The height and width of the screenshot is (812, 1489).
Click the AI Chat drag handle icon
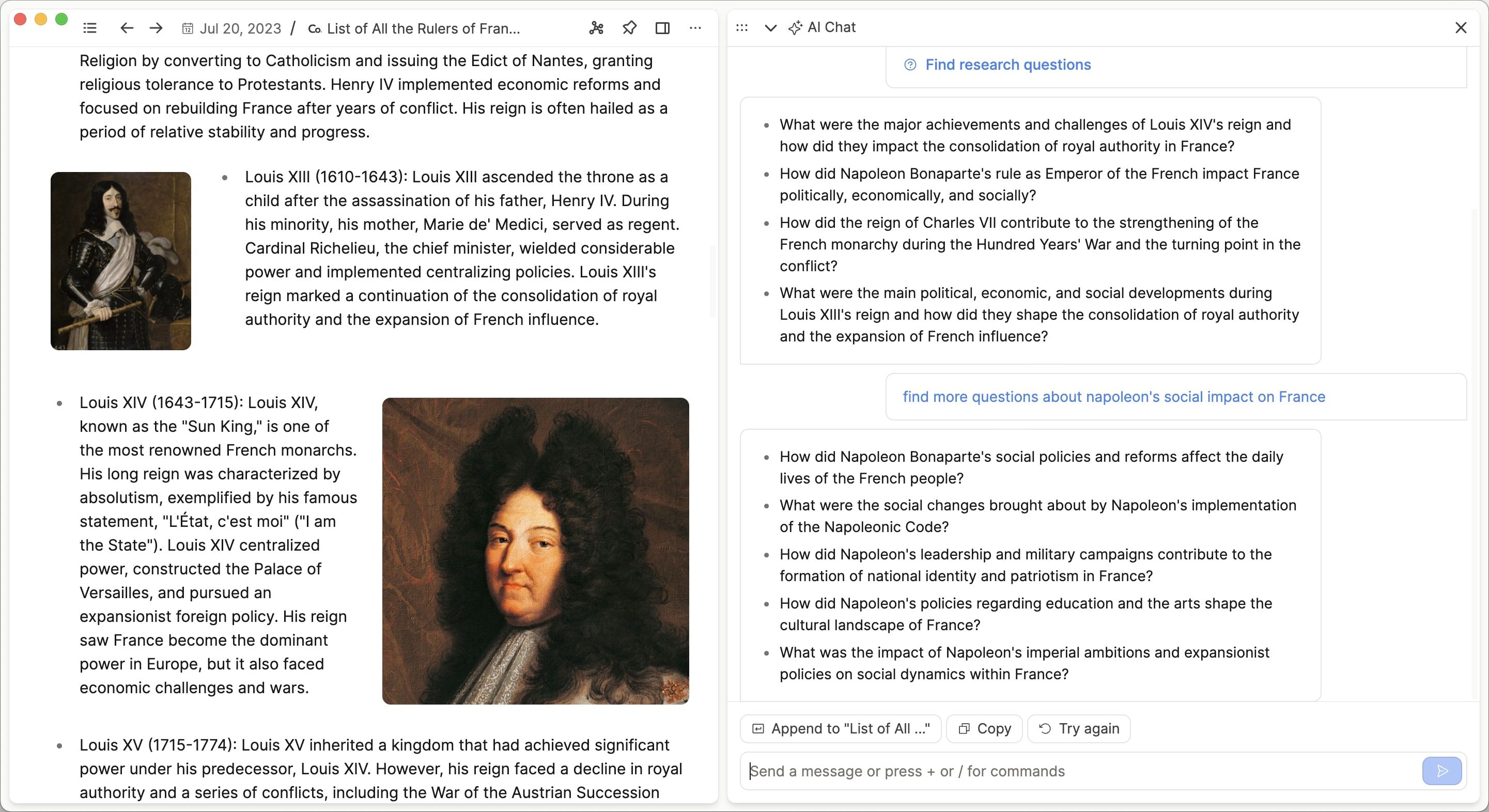[x=741, y=28]
